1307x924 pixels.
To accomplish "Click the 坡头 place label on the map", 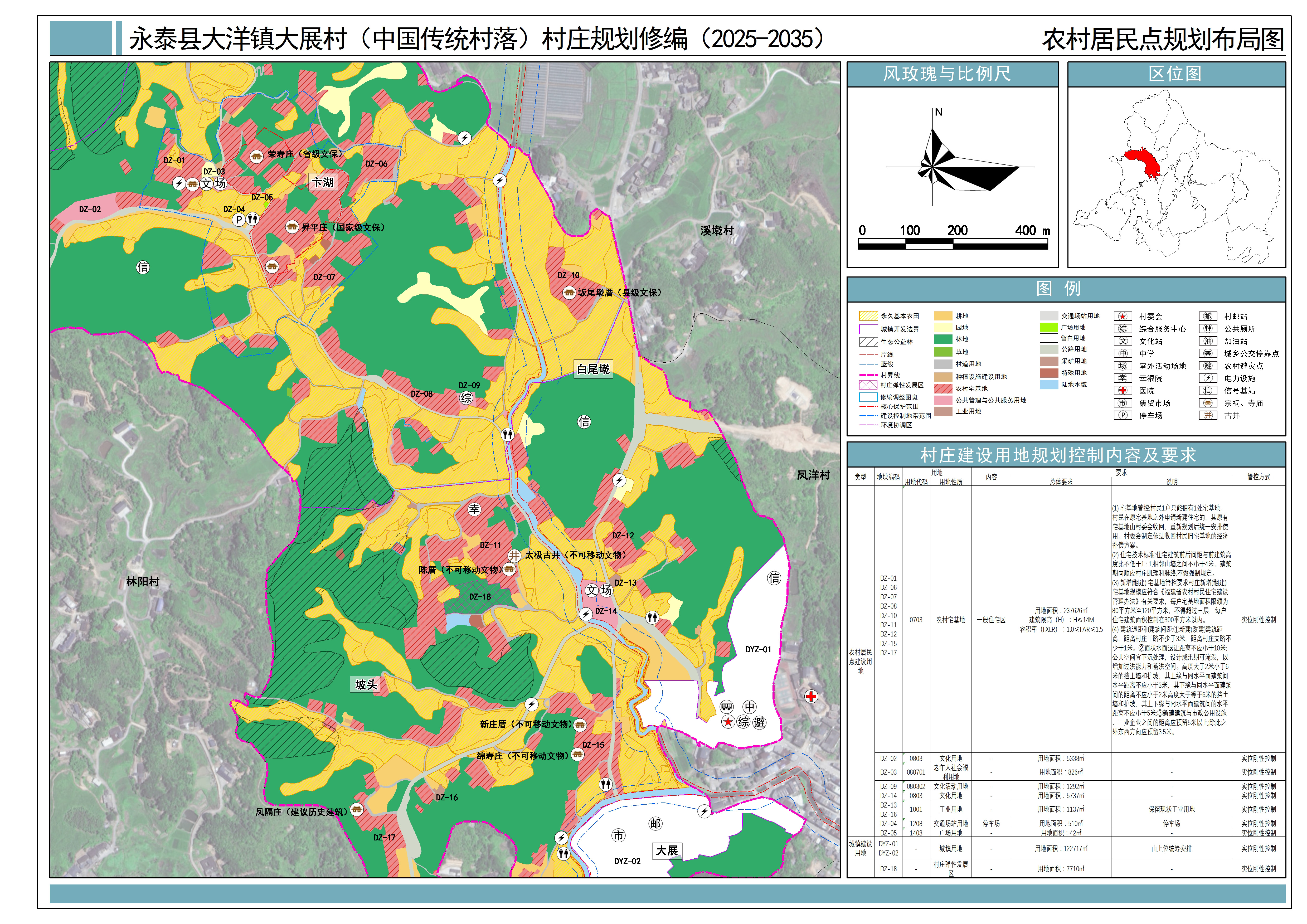I will [x=366, y=684].
